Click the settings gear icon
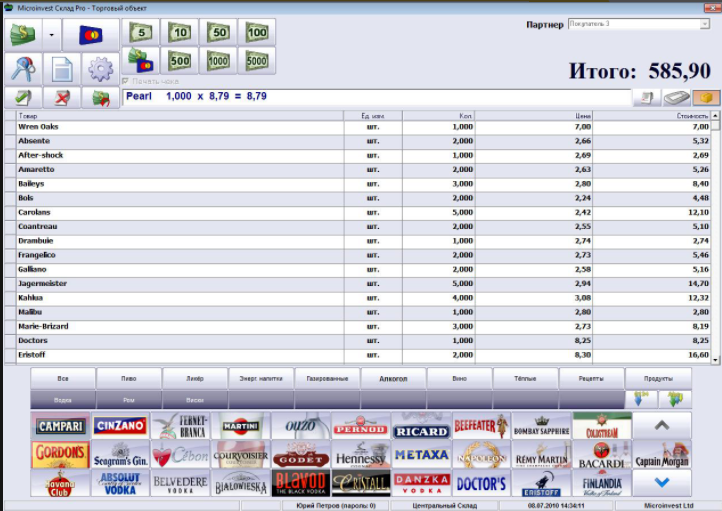The width and height of the screenshot is (722, 511). 100,69
